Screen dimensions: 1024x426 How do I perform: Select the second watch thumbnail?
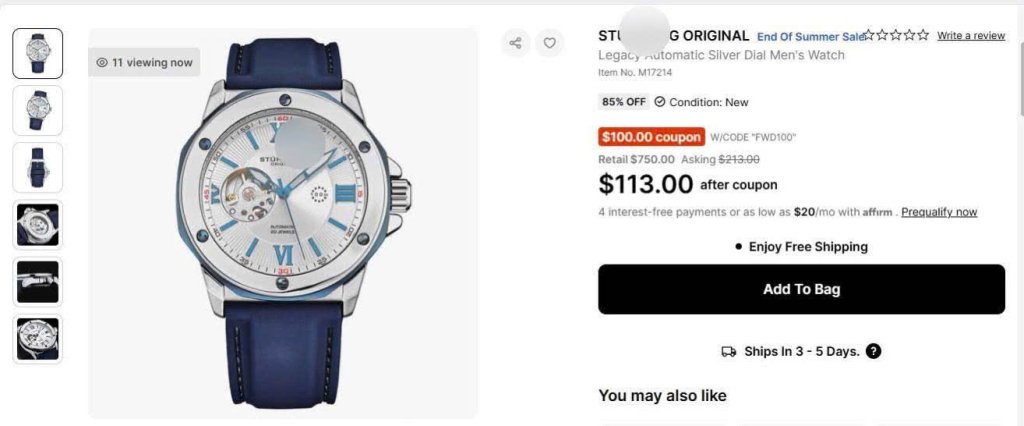[x=38, y=110]
